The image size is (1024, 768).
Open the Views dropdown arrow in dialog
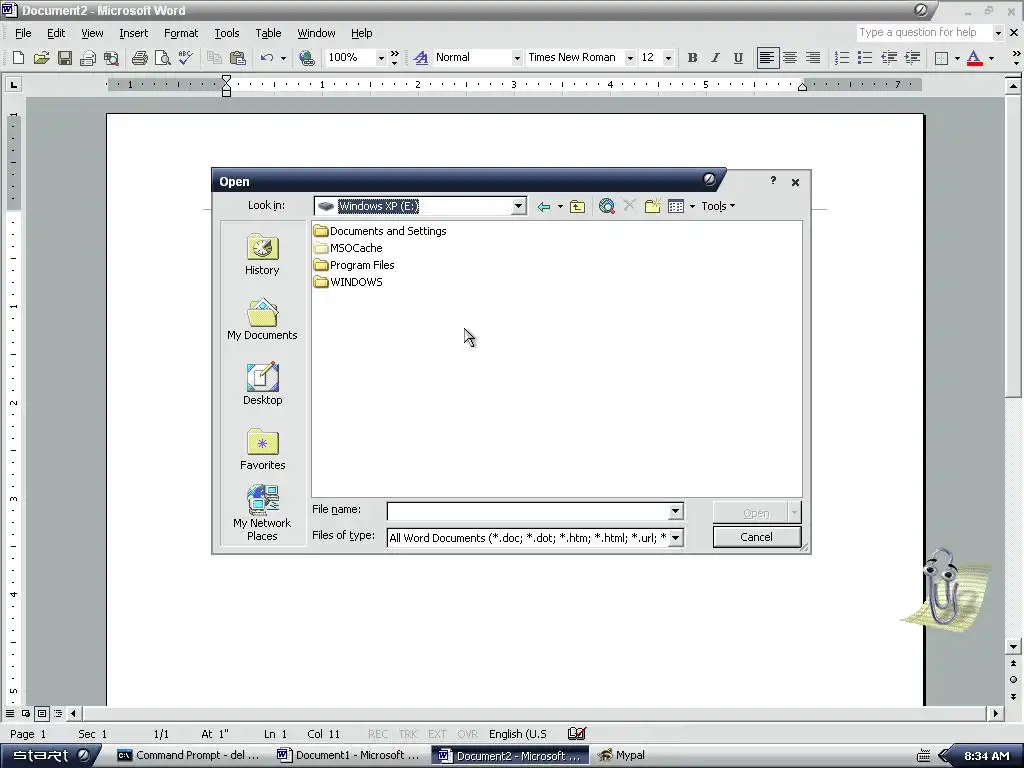(x=692, y=206)
